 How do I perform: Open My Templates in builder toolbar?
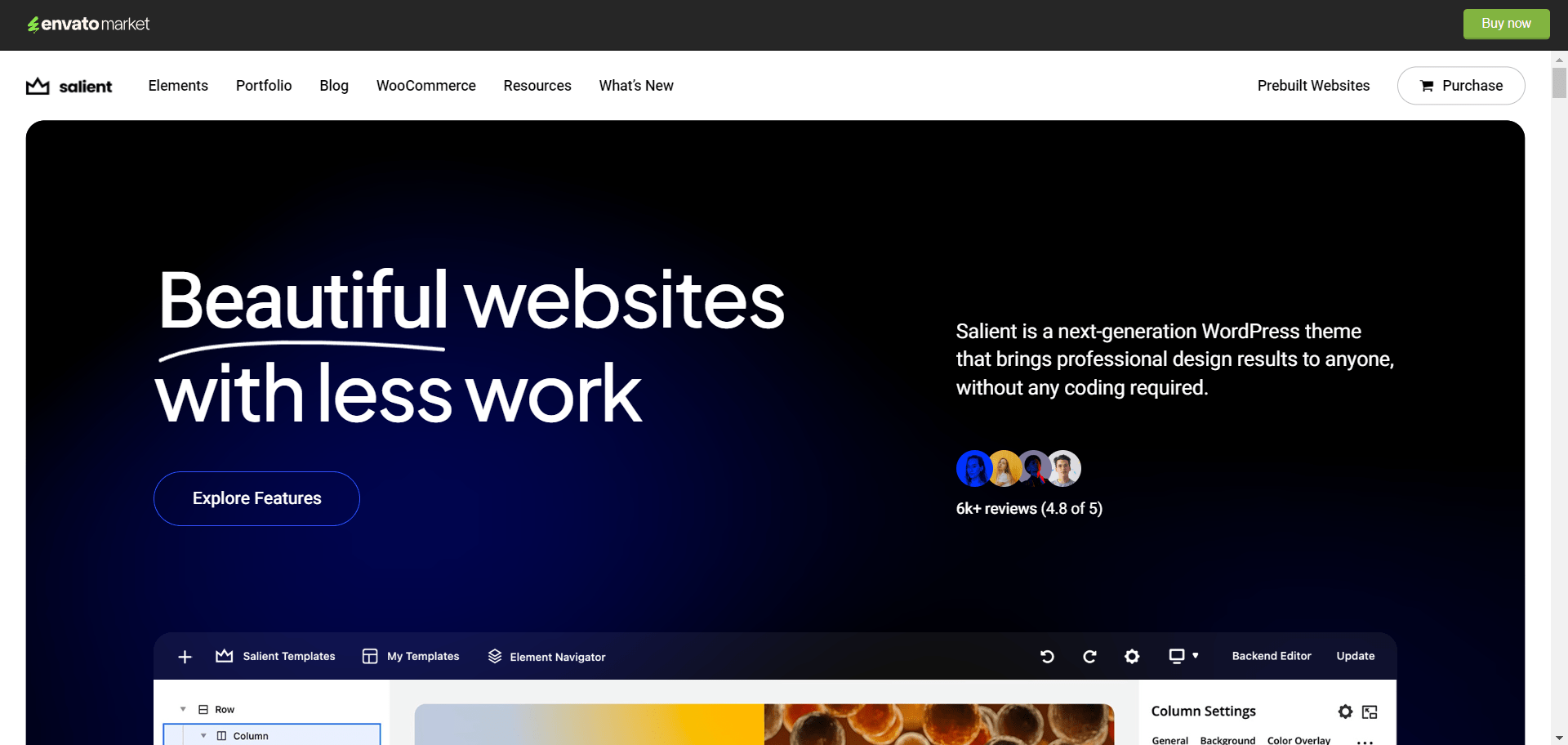tap(423, 656)
